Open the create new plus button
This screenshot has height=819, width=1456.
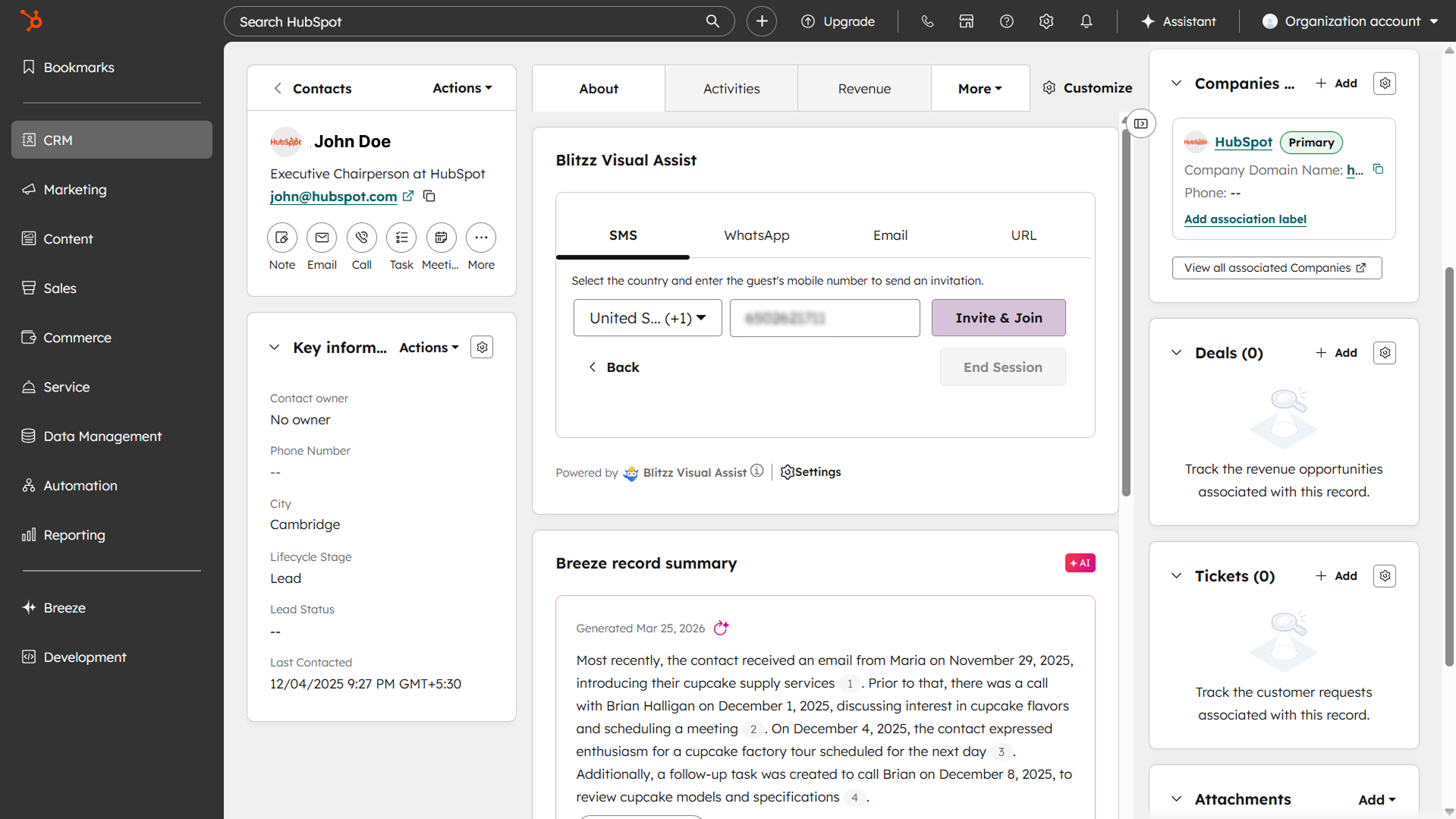click(x=762, y=21)
